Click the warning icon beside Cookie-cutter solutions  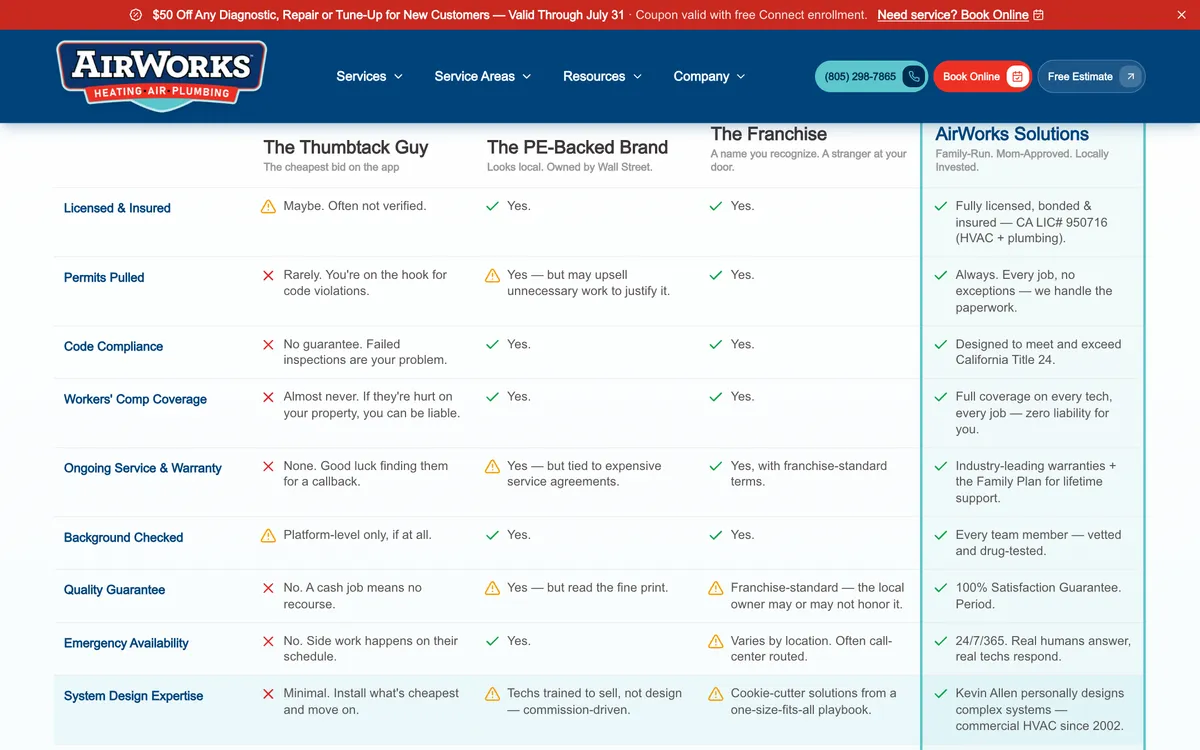pos(716,693)
